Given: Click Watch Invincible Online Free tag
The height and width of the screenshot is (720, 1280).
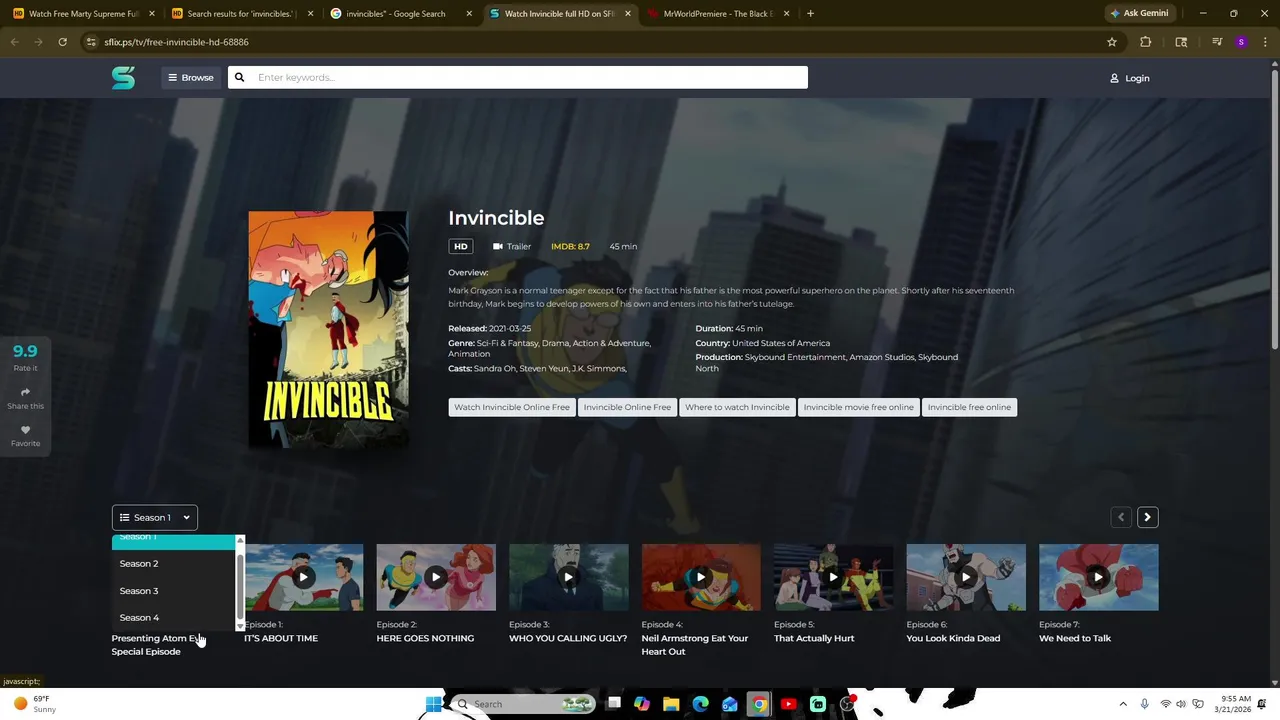Looking at the screenshot, I should [512, 407].
